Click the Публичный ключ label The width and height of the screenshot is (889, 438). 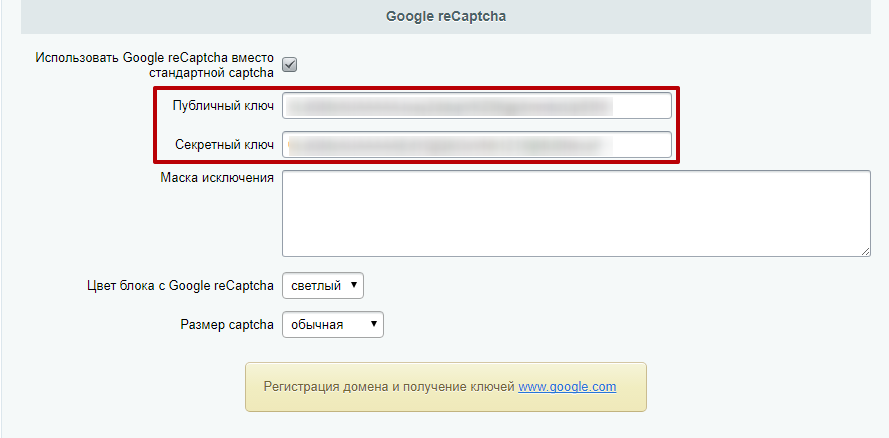coord(223,106)
